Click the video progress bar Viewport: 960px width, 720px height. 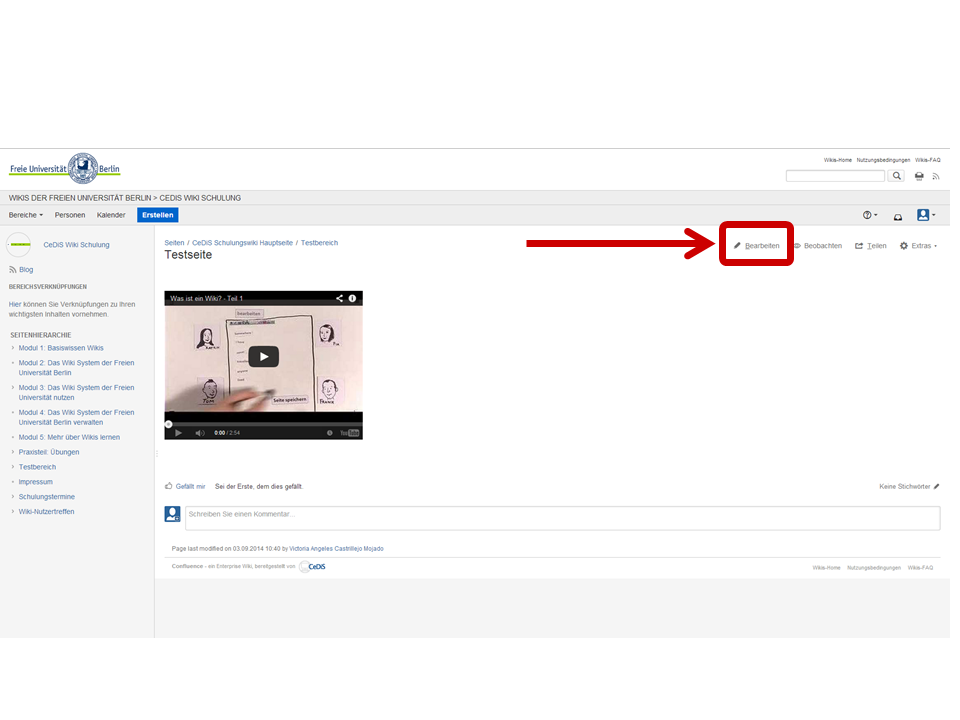point(263,424)
